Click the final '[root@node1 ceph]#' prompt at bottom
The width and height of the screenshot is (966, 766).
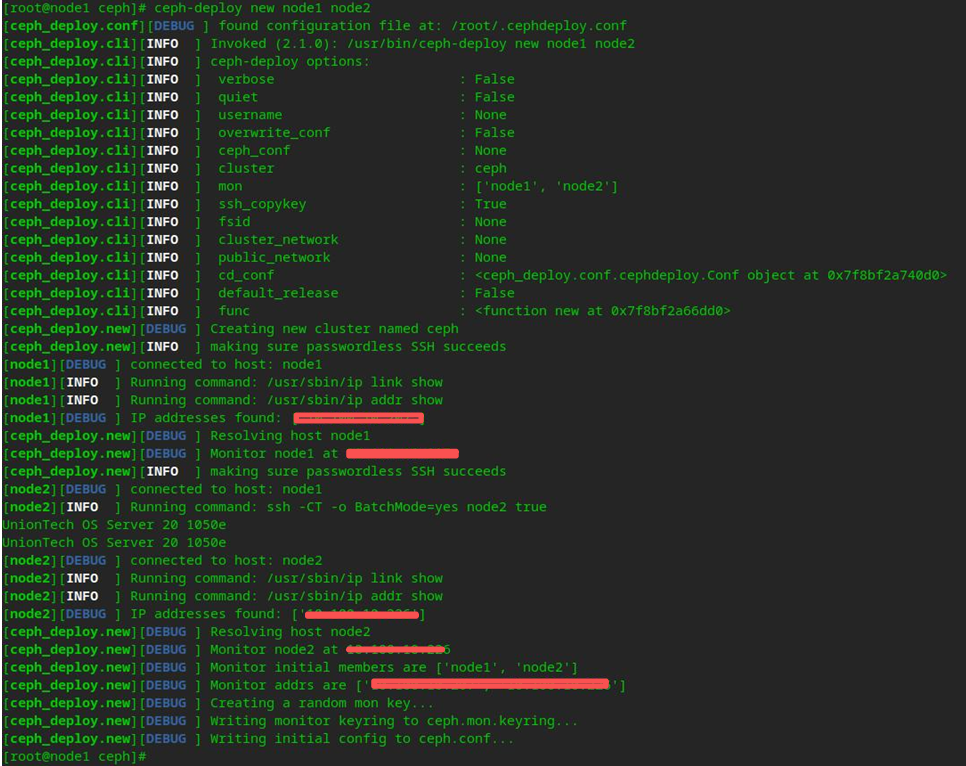[x=75, y=757]
